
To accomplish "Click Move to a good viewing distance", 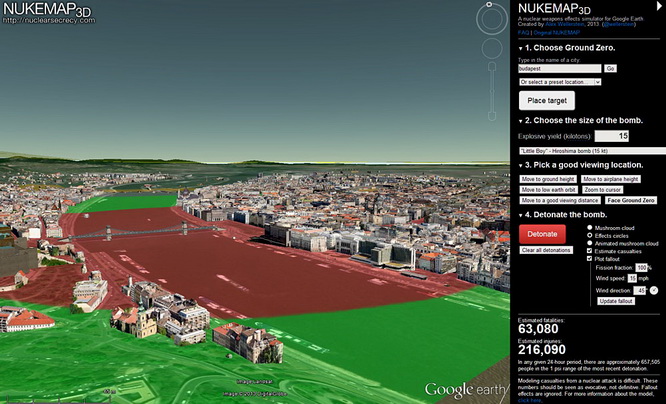I will pyautogui.click(x=560, y=200).
